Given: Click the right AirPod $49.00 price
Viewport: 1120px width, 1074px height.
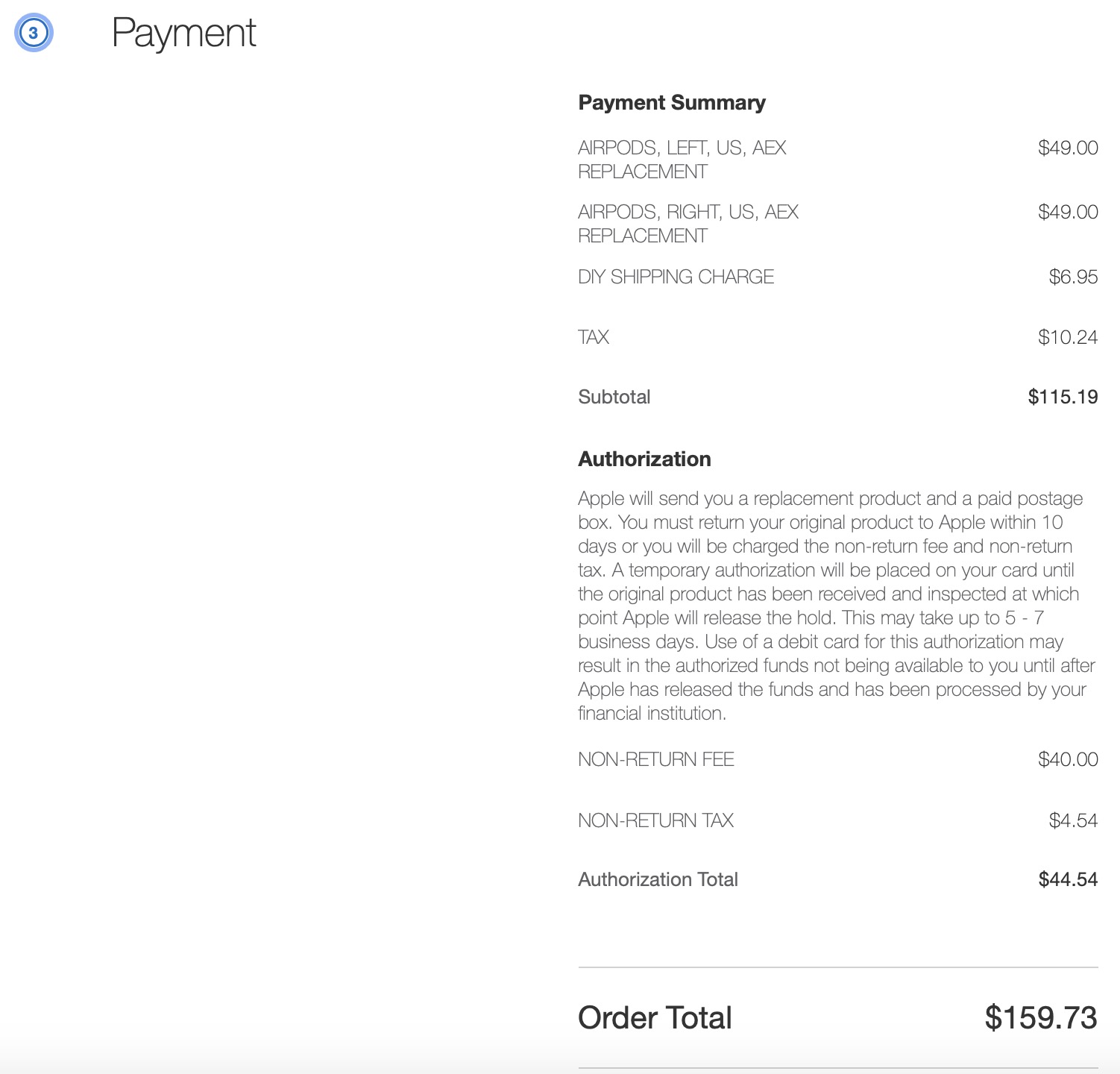Looking at the screenshot, I should click(1067, 212).
